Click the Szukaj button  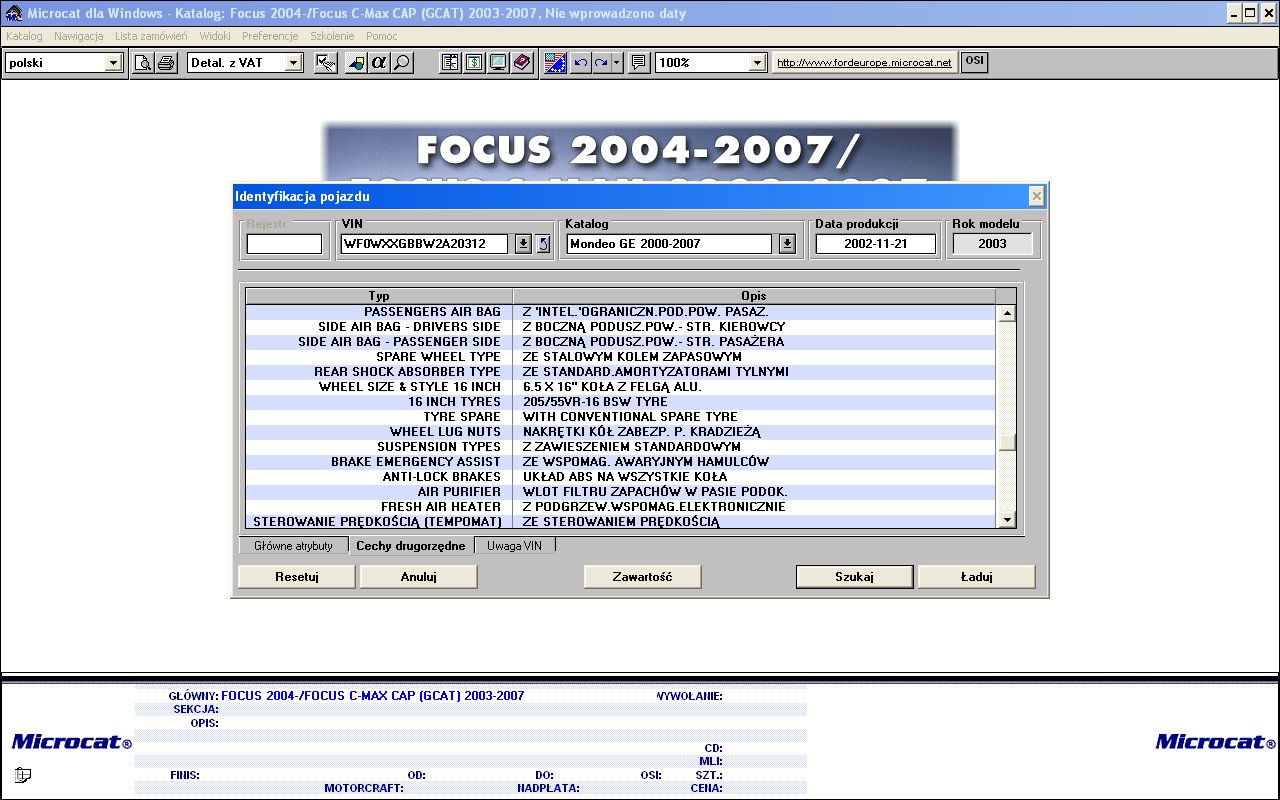855,577
